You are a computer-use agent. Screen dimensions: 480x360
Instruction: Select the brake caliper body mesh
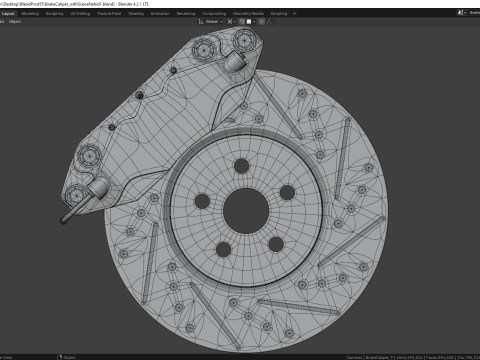[160, 117]
